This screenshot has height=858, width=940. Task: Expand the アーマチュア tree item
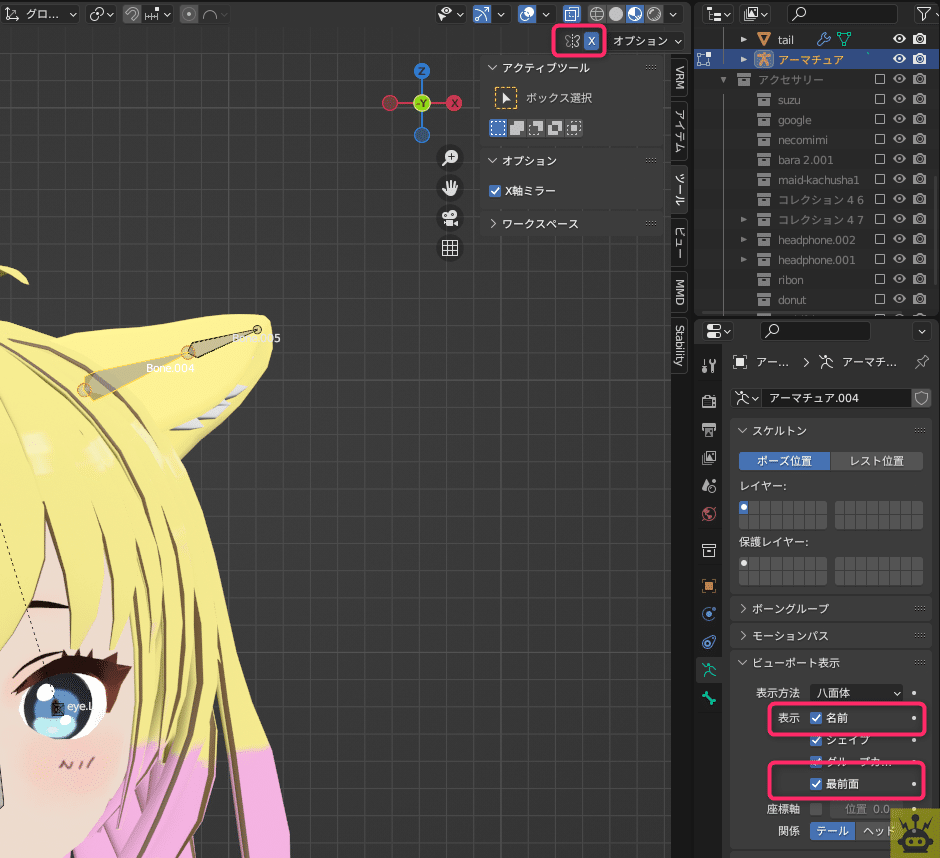744,59
